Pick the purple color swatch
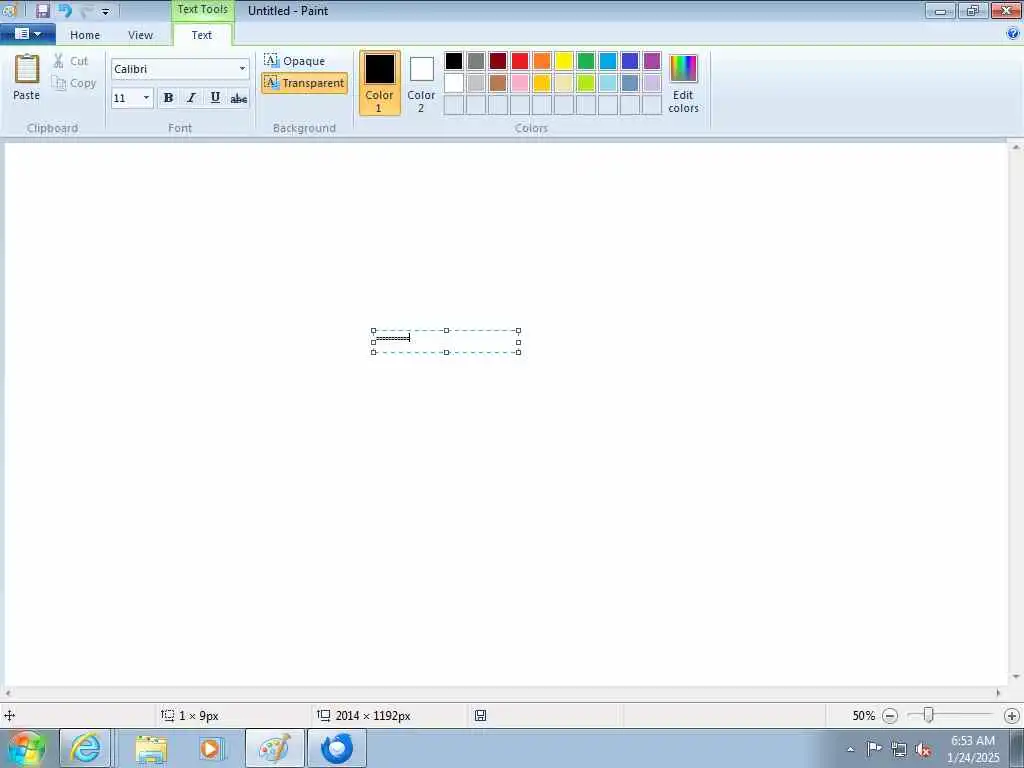Screen dimensions: 1024x768 652,61
